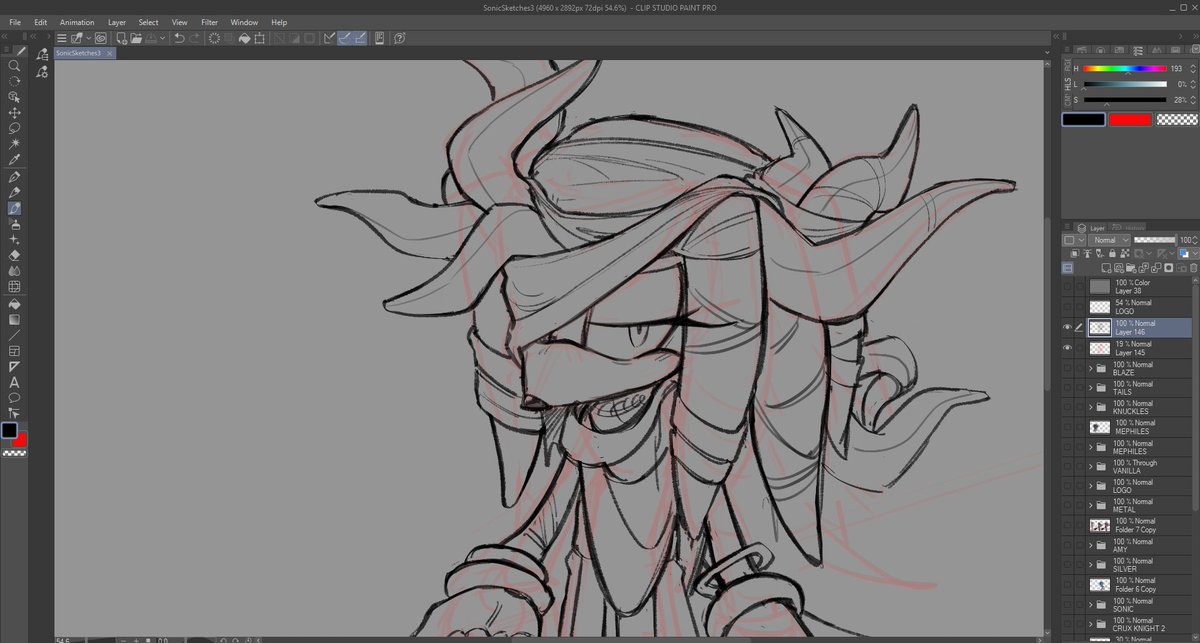Open the Help support question icon

[399, 38]
